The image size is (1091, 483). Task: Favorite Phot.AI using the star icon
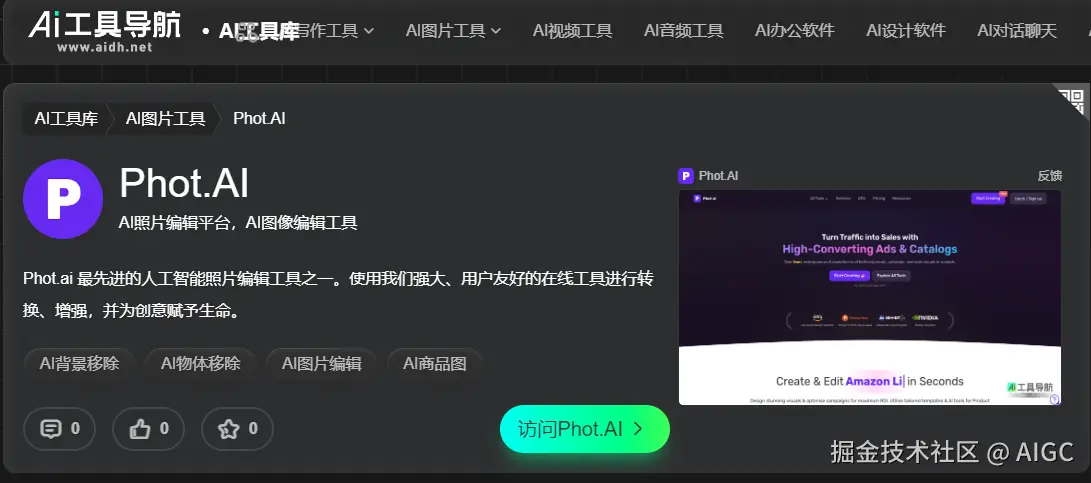click(x=237, y=429)
